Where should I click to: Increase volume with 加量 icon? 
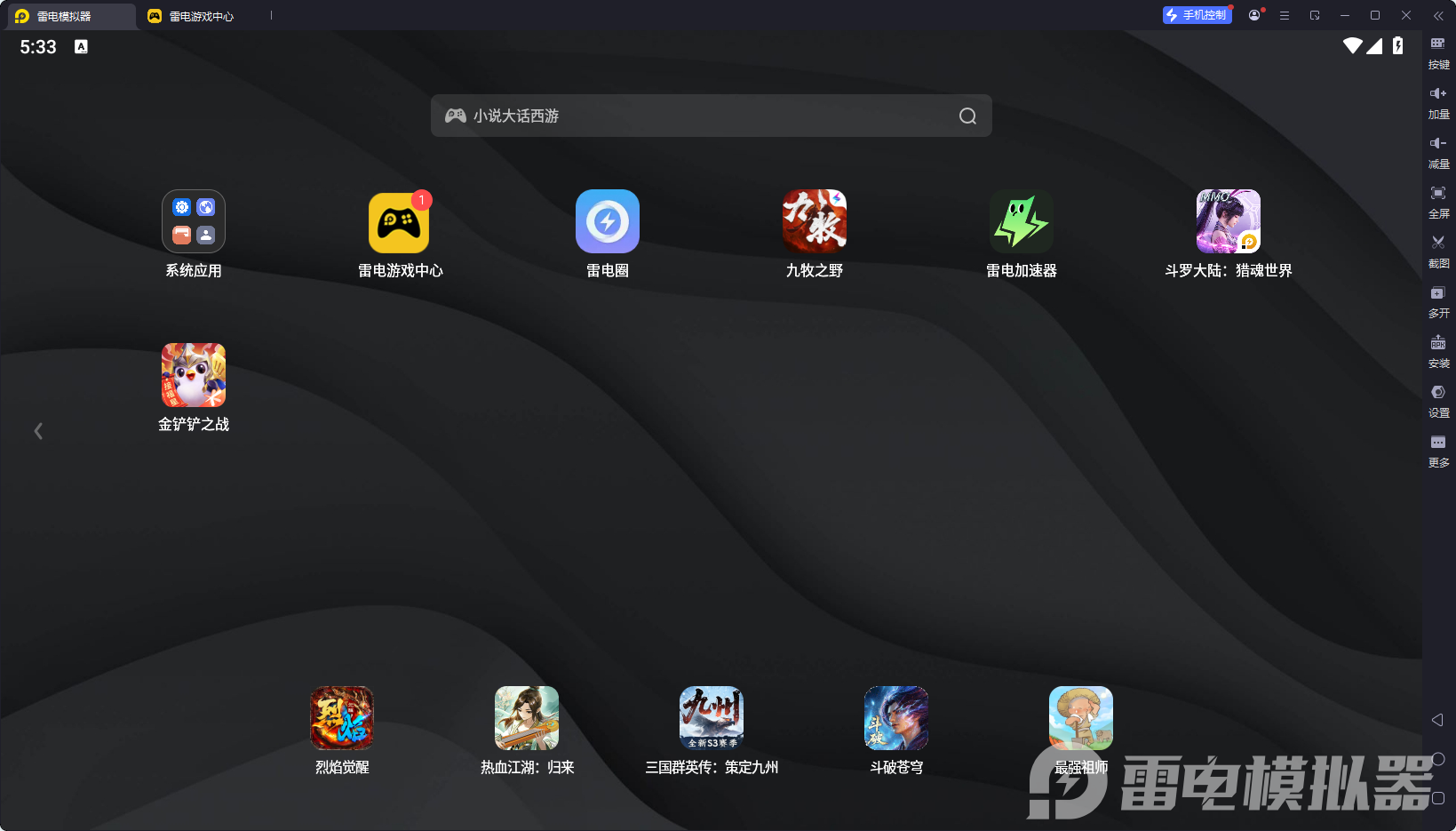1438,102
